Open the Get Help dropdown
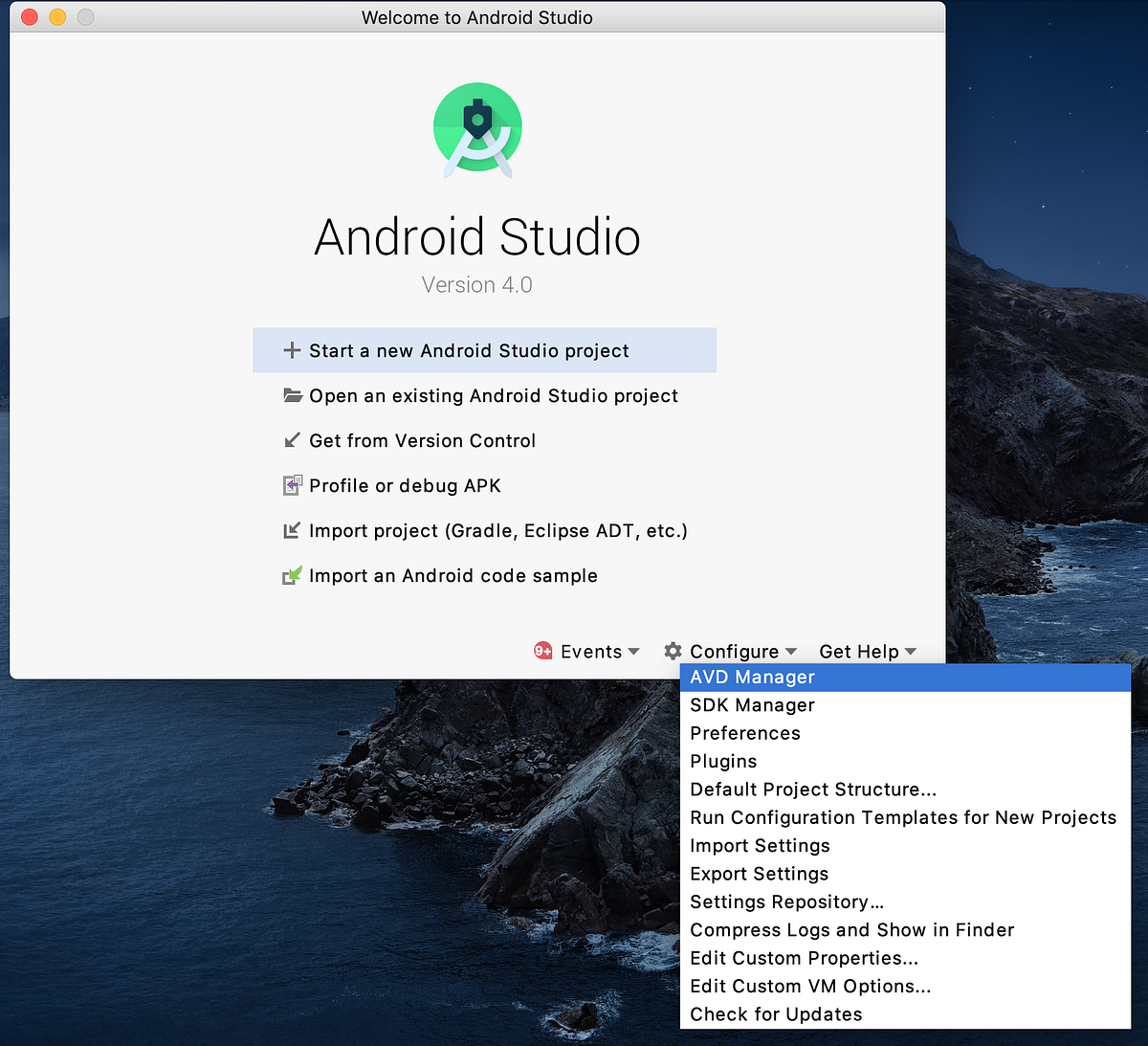This screenshot has width=1148, height=1046. pos(868,652)
